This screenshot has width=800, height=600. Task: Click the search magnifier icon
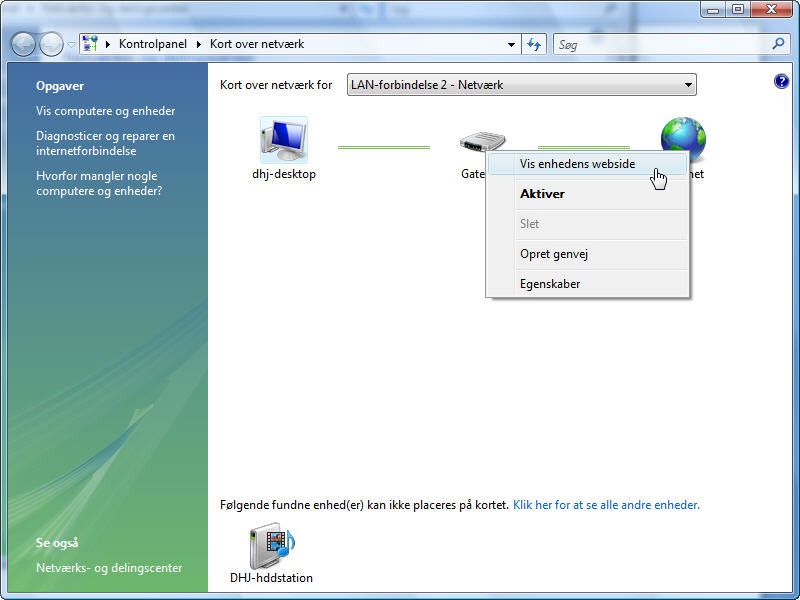tap(778, 44)
